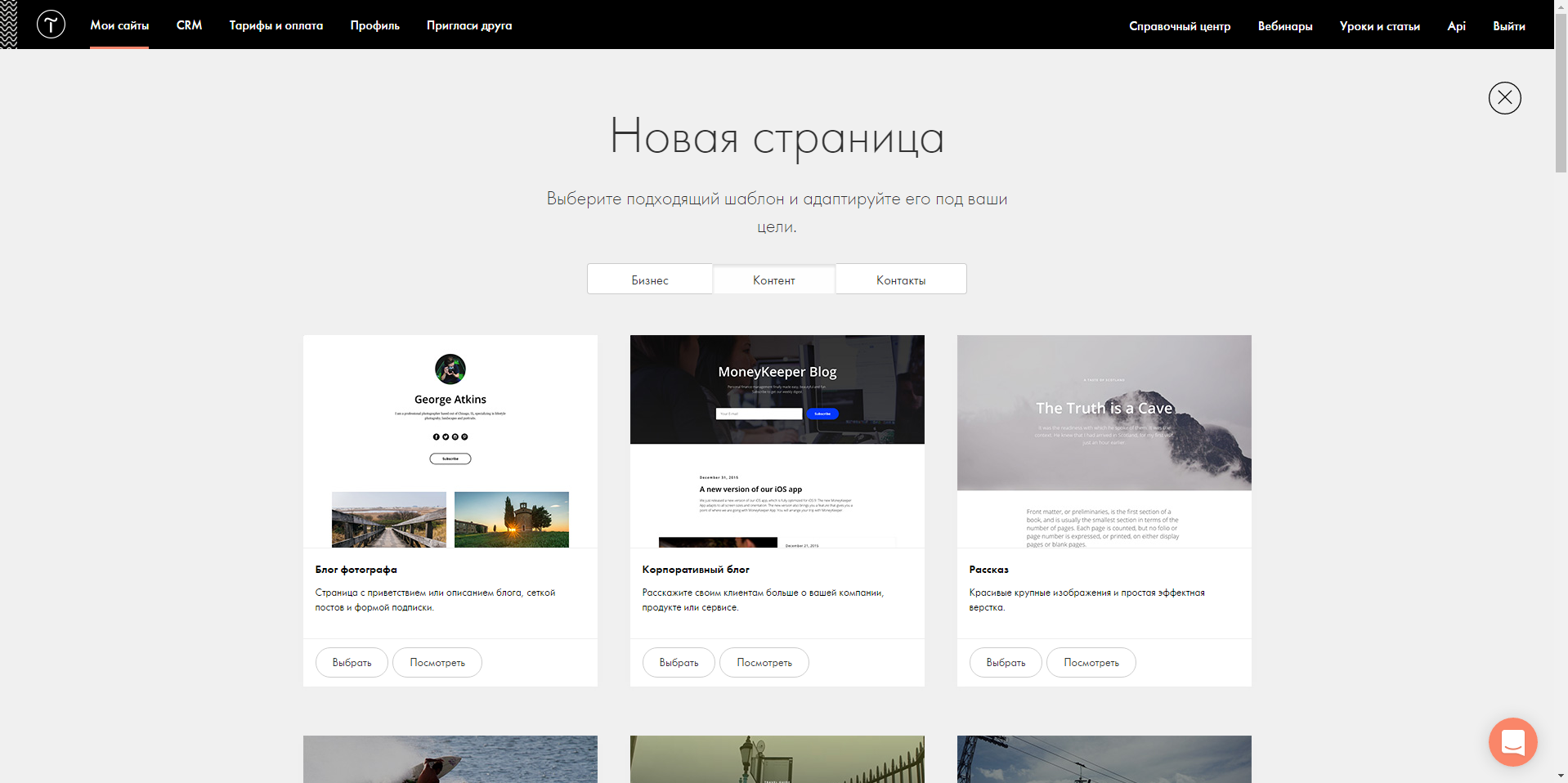Image resolution: width=1568 pixels, height=783 pixels.
Task: Open the Контакты tab
Action: point(901,280)
